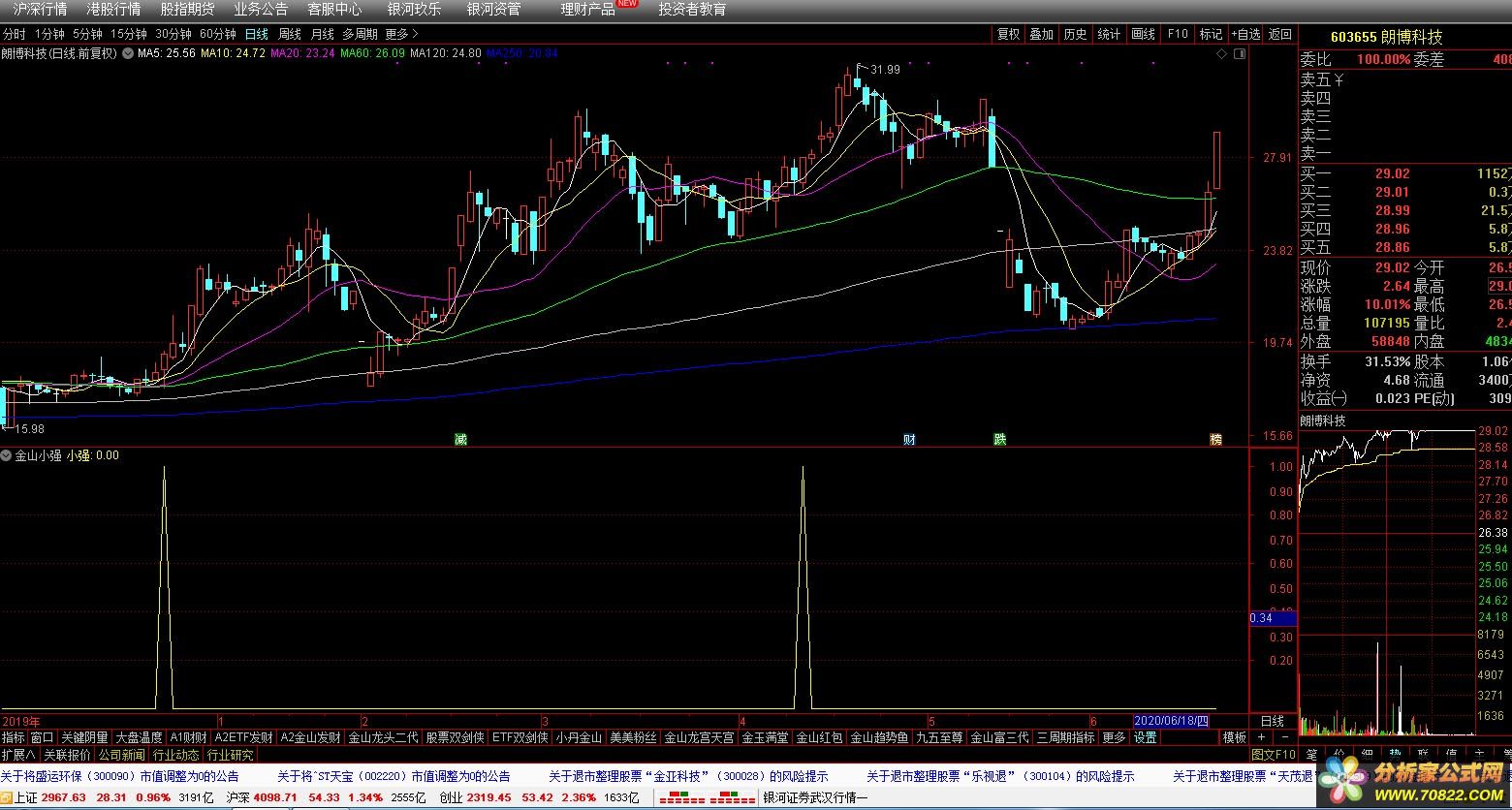Click the 减 event marker on the chart
The height and width of the screenshot is (810, 1512).
click(461, 439)
